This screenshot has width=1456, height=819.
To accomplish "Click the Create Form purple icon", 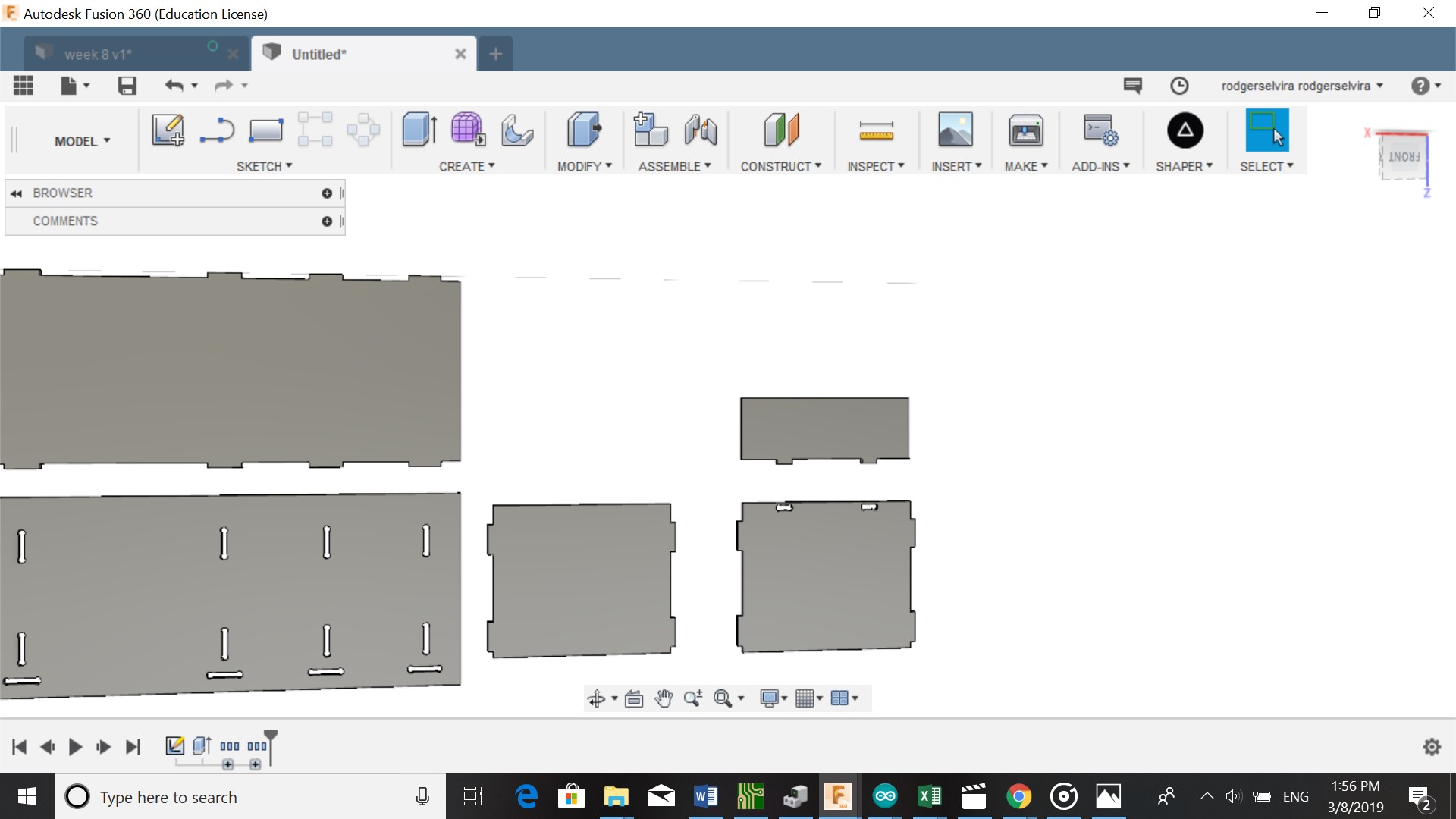I will tap(467, 130).
